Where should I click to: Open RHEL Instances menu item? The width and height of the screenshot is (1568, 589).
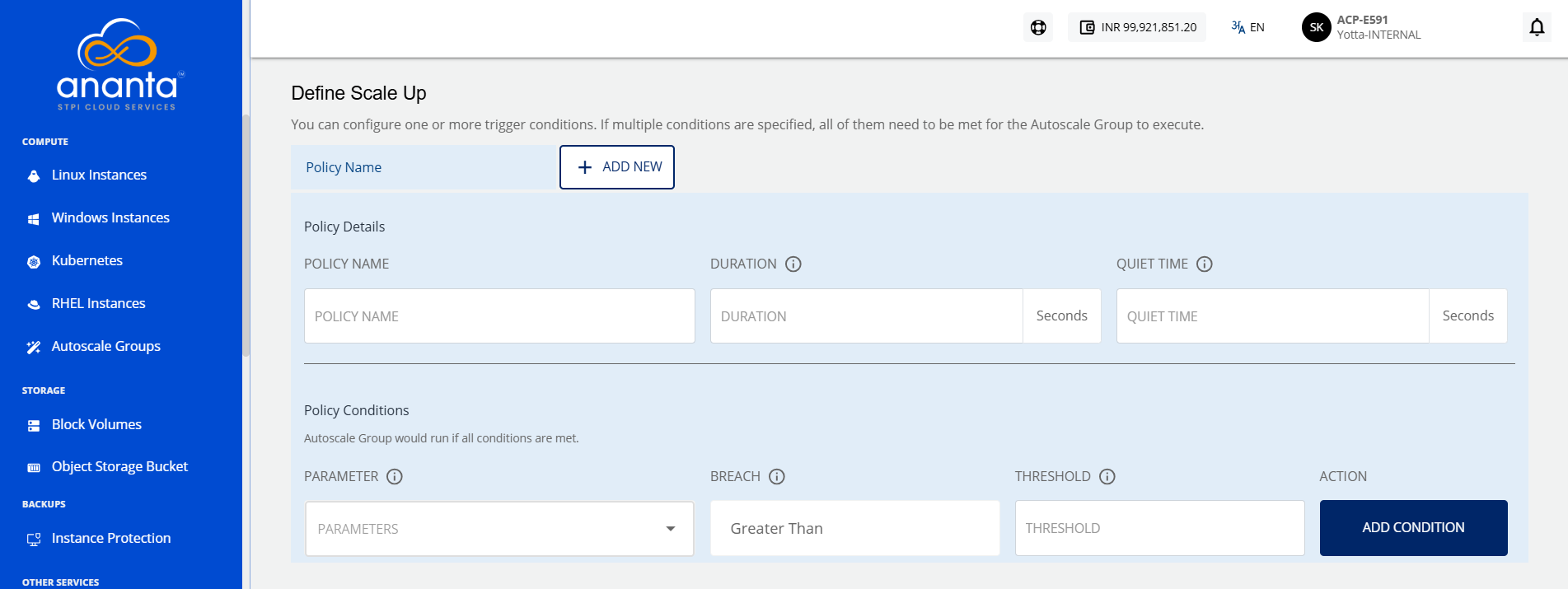(x=99, y=304)
